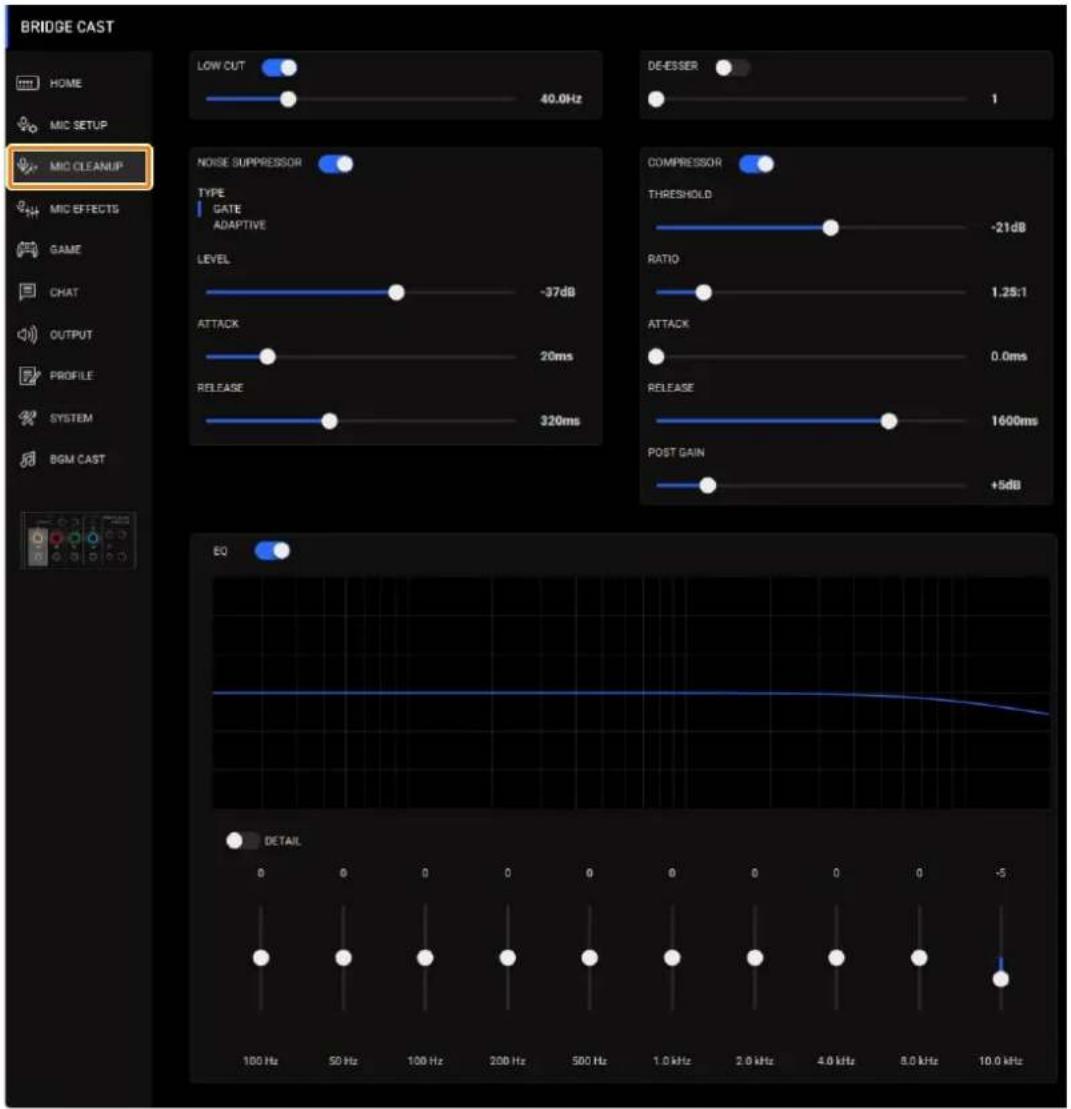
Task: Click the 20ms attack value
Action: [557, 356]
